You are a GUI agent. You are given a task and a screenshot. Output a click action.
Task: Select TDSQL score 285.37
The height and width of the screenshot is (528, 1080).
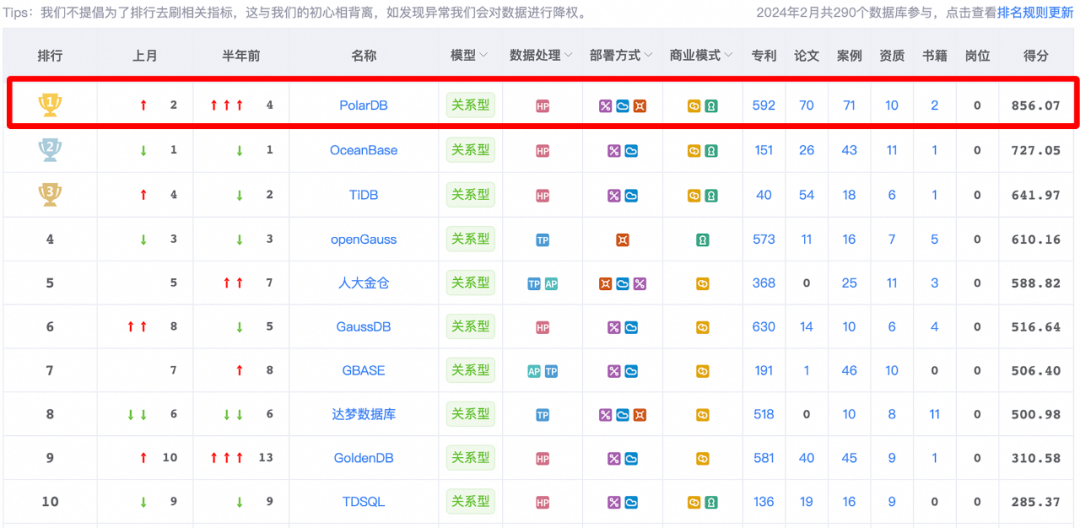[1036, 503]
